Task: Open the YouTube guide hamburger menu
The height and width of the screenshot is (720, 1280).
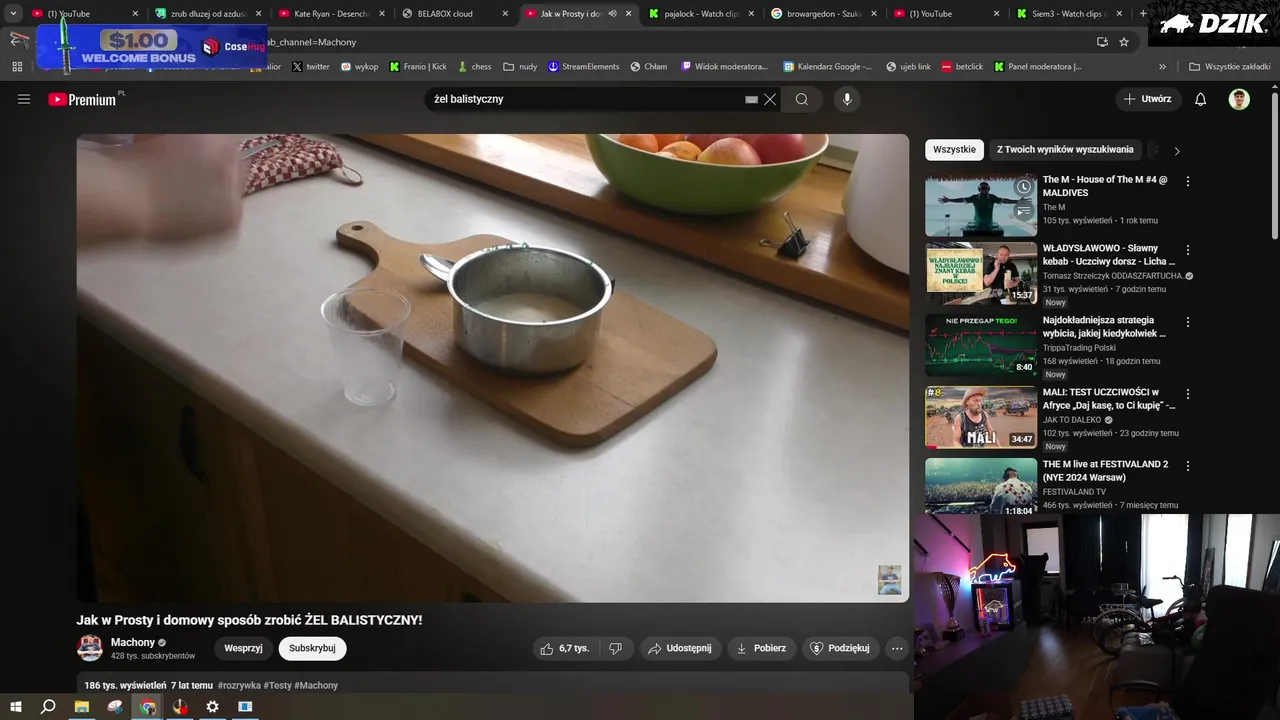Action: click(x=24, y=99)
